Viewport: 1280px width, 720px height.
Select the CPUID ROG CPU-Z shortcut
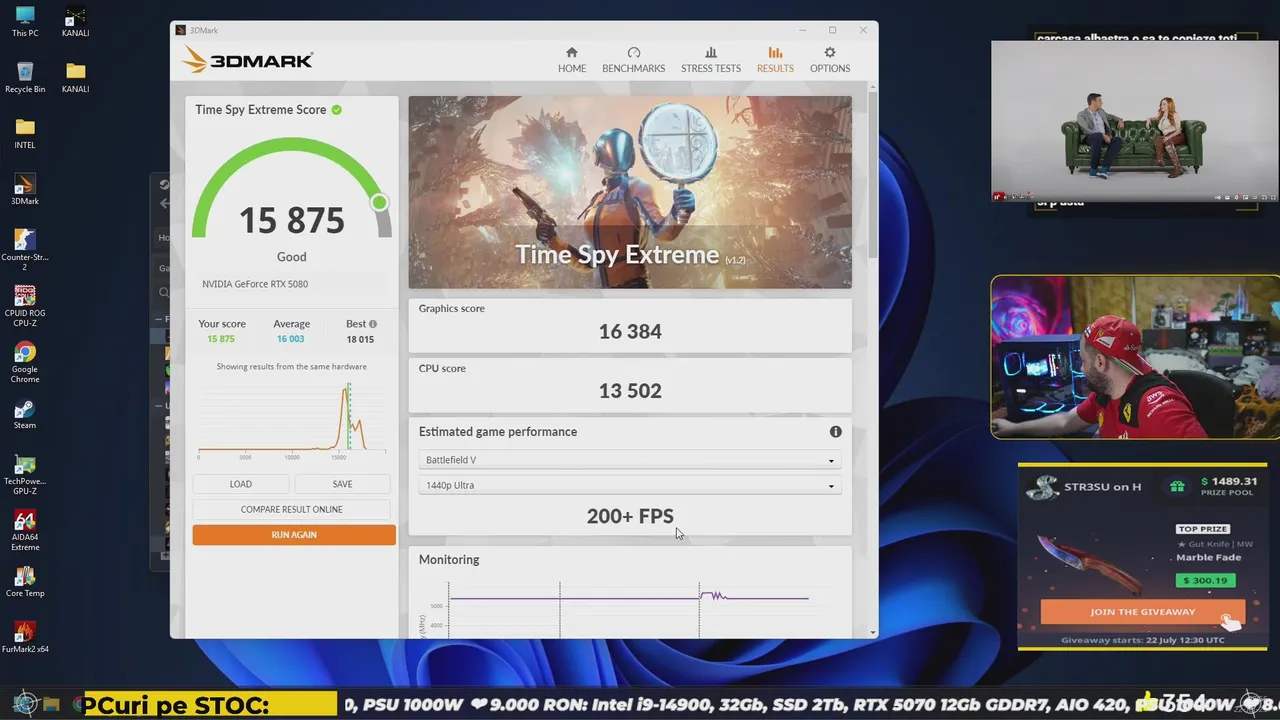point(25,306)
